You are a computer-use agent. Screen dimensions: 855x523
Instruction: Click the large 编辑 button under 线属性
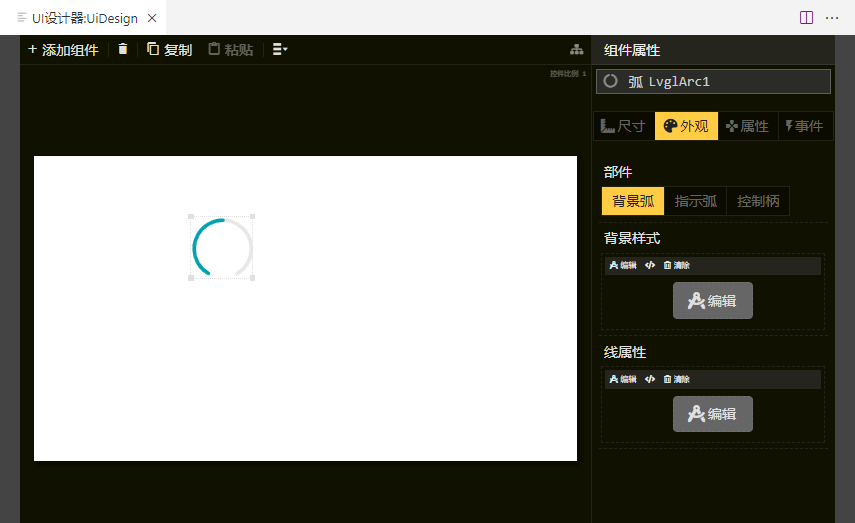(713, 414)
